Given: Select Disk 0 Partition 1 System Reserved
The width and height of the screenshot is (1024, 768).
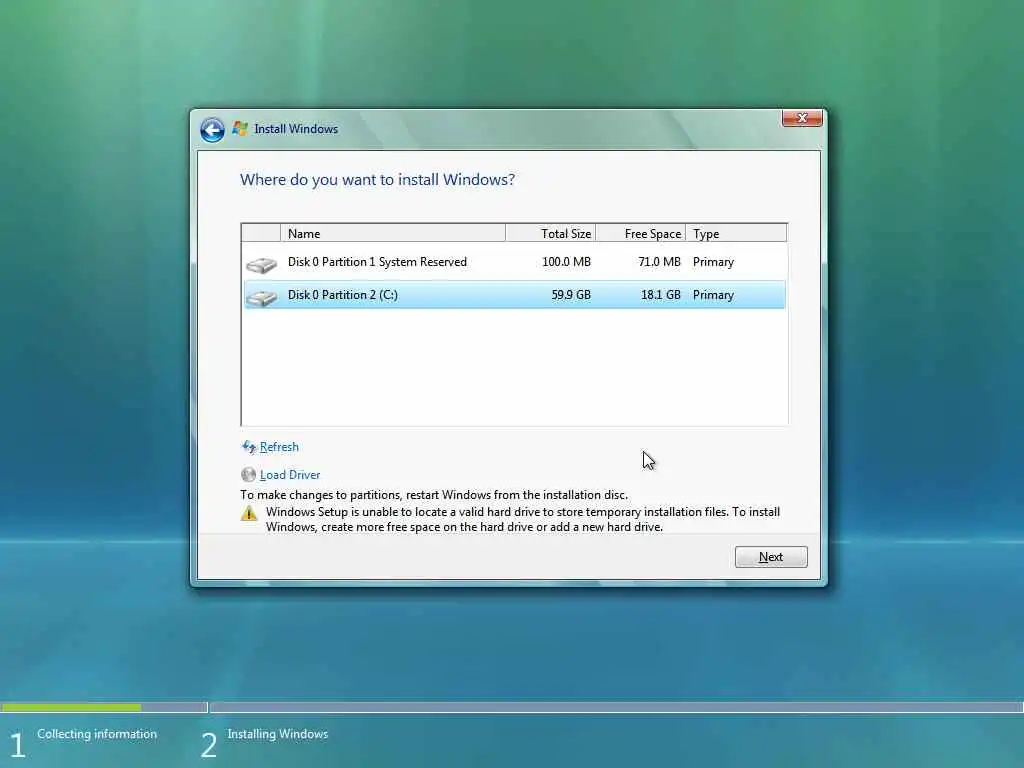Looking at the screenshot, I should [514, 263].
